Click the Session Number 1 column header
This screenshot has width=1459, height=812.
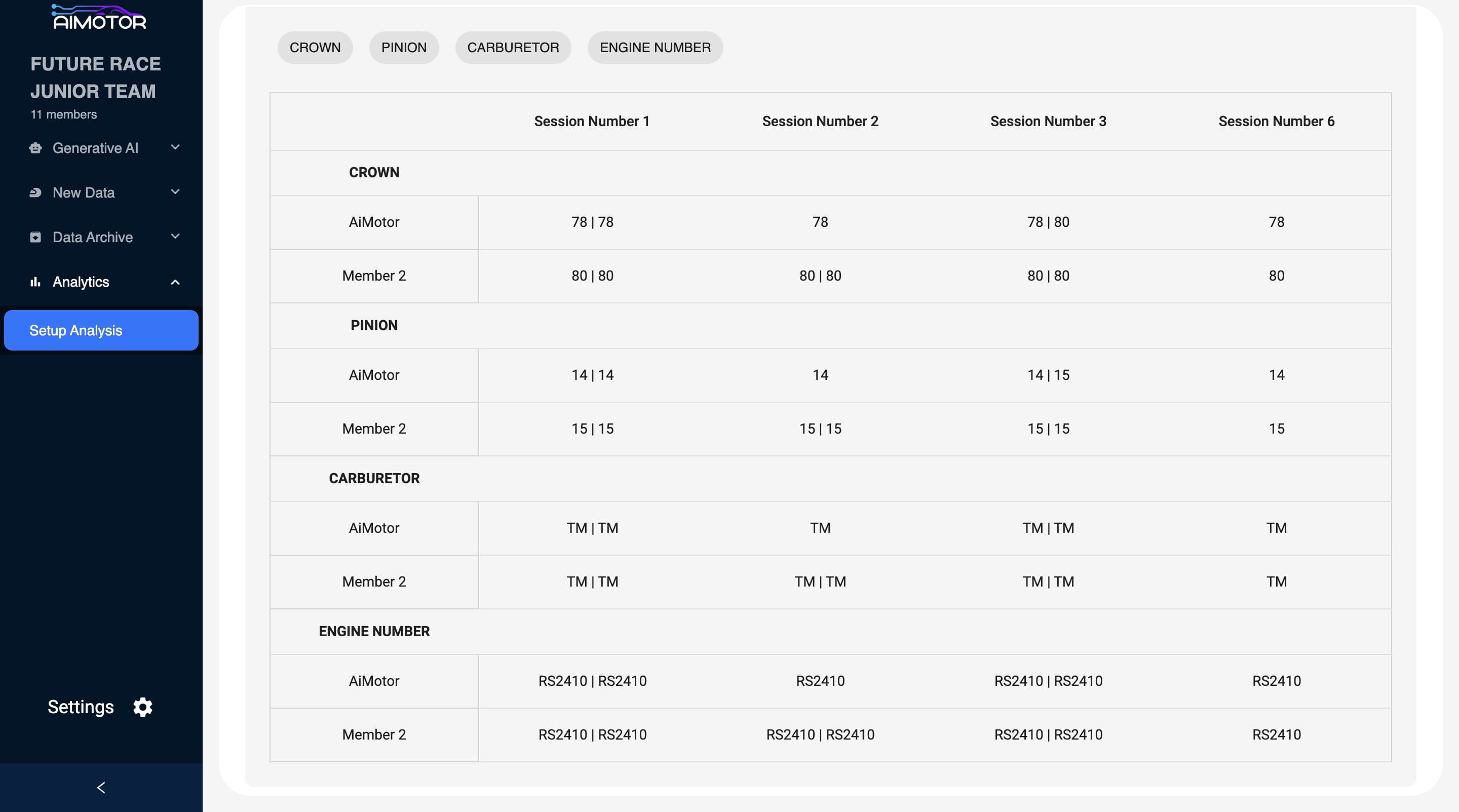[x=591, y=121]
